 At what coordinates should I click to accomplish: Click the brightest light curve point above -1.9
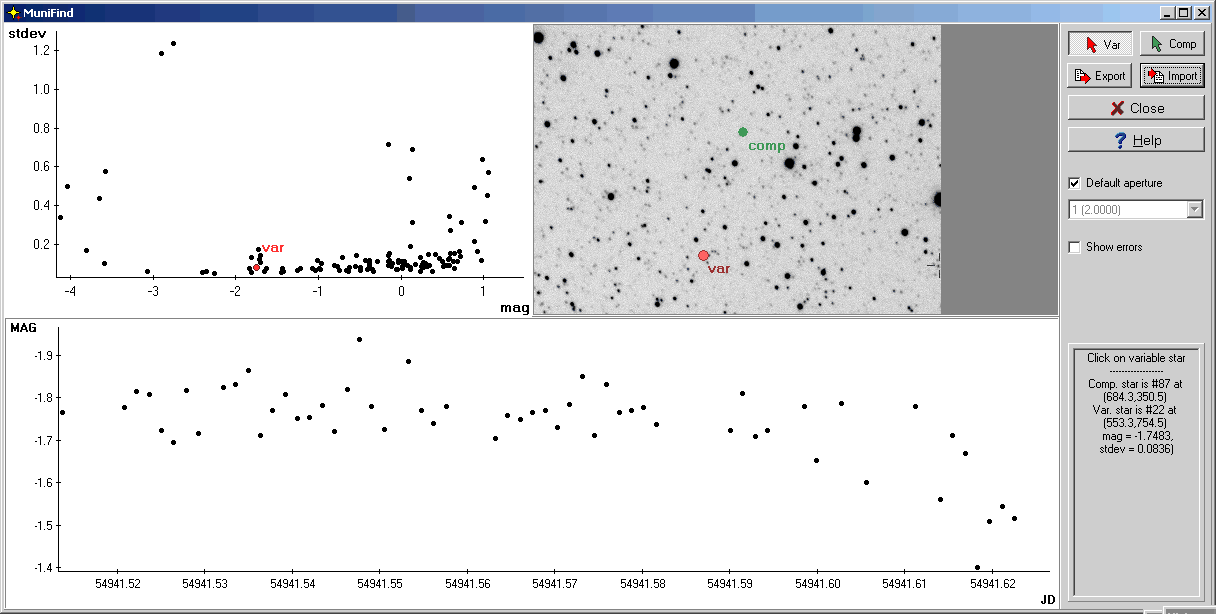point(359,340)
